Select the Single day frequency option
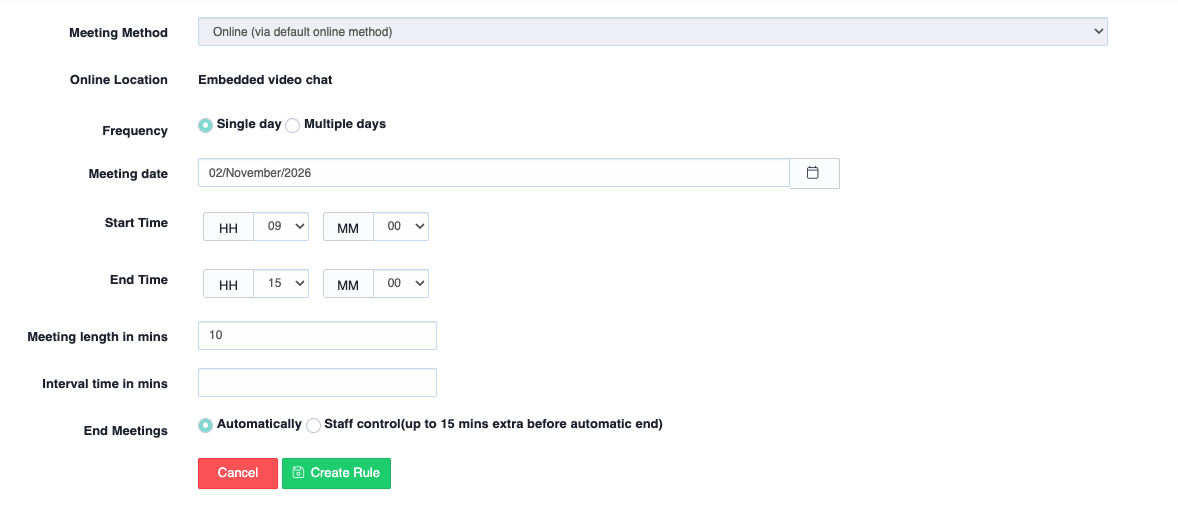This screenshot has height=517, width=1178. [206, 125]
